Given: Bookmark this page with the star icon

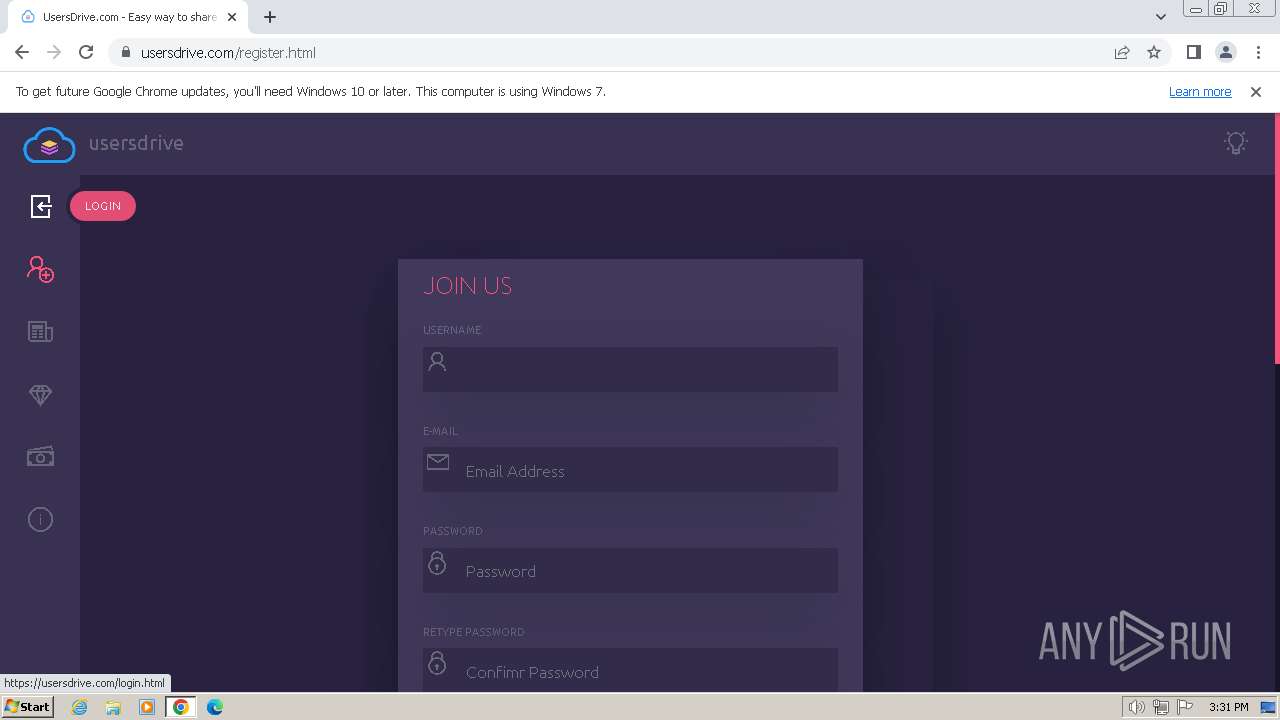Looking at the screenshot, I should pyautogui.click(x=1154, y=52).
